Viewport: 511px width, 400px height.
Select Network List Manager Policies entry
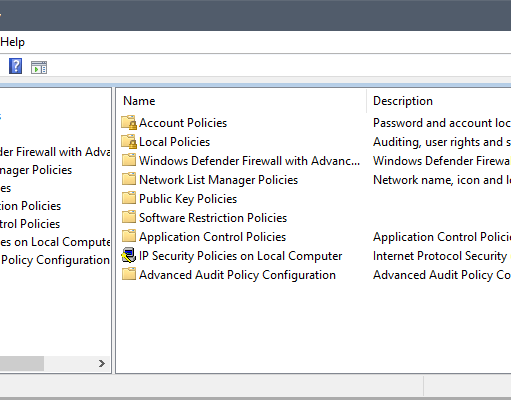pos(218,180)
